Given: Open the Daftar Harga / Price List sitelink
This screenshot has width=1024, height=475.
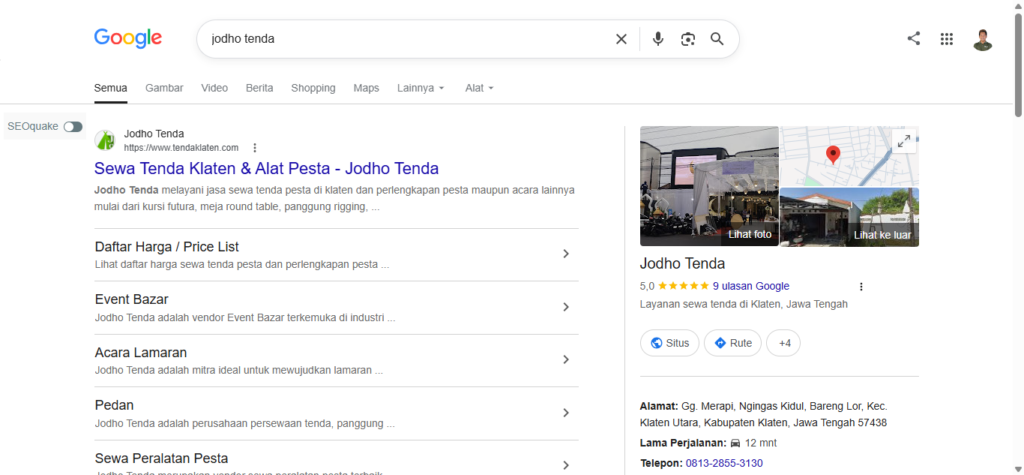Looking at the screenshot, I should [167, 247].
